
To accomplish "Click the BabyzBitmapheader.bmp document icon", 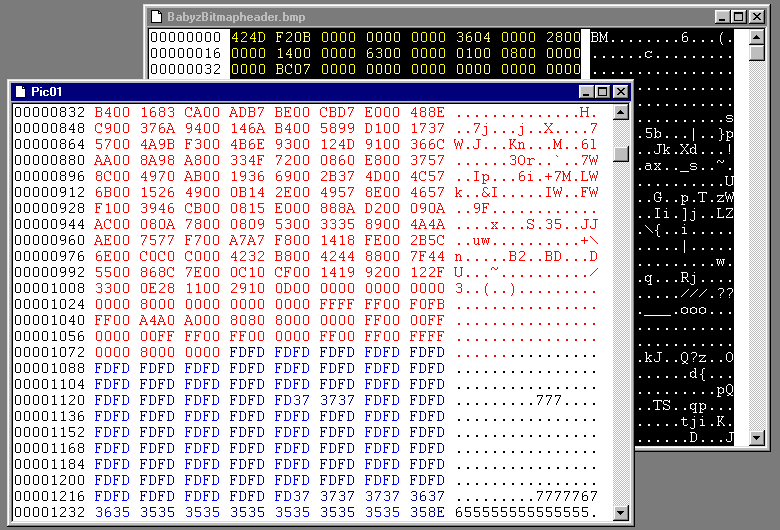I will 155,17.
